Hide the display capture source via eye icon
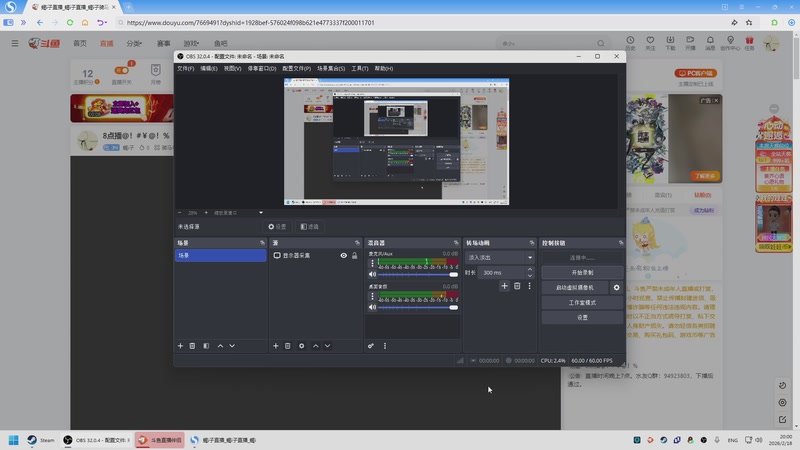800x450 pixels. click(343, 256)
